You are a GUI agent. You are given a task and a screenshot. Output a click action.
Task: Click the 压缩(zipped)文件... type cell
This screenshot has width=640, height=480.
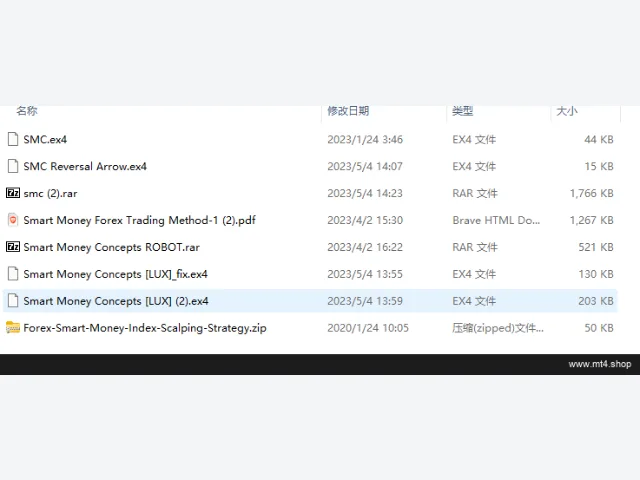tap(498, 328)
